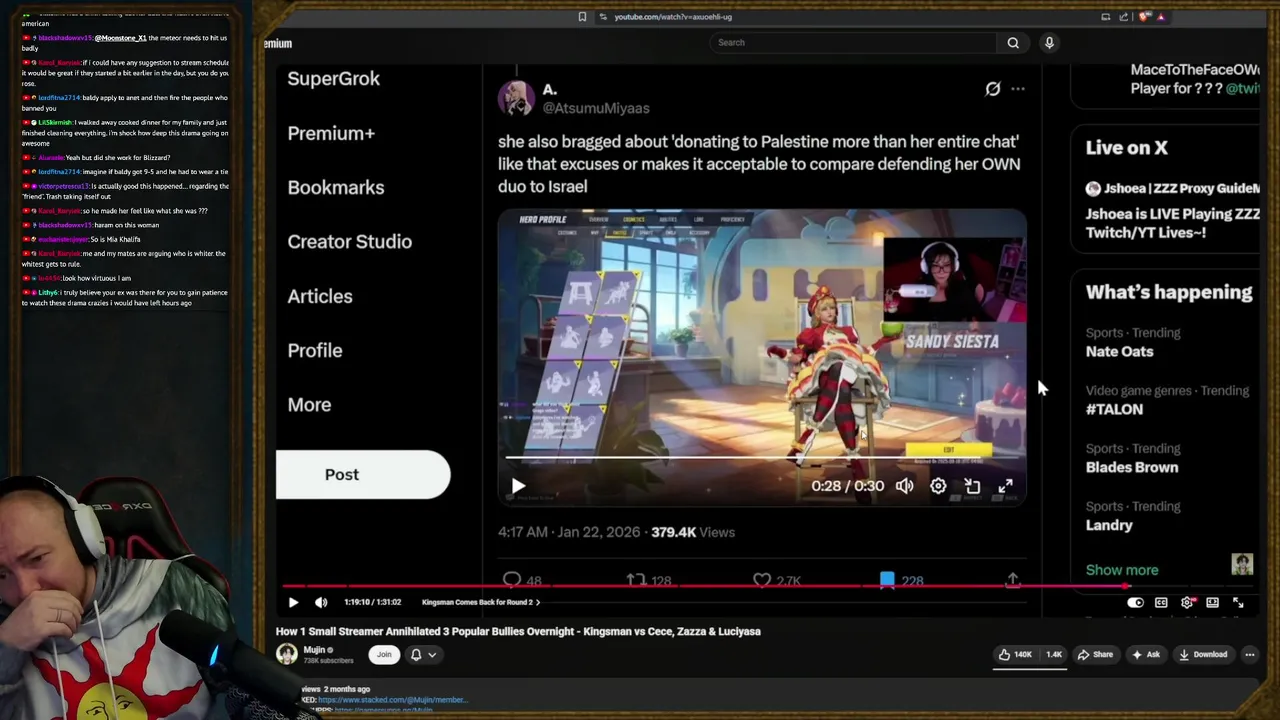Open the tweet's three-dots more menu
The width and height of the screenshot is (1280, 720).
[x=1018, y=89]
